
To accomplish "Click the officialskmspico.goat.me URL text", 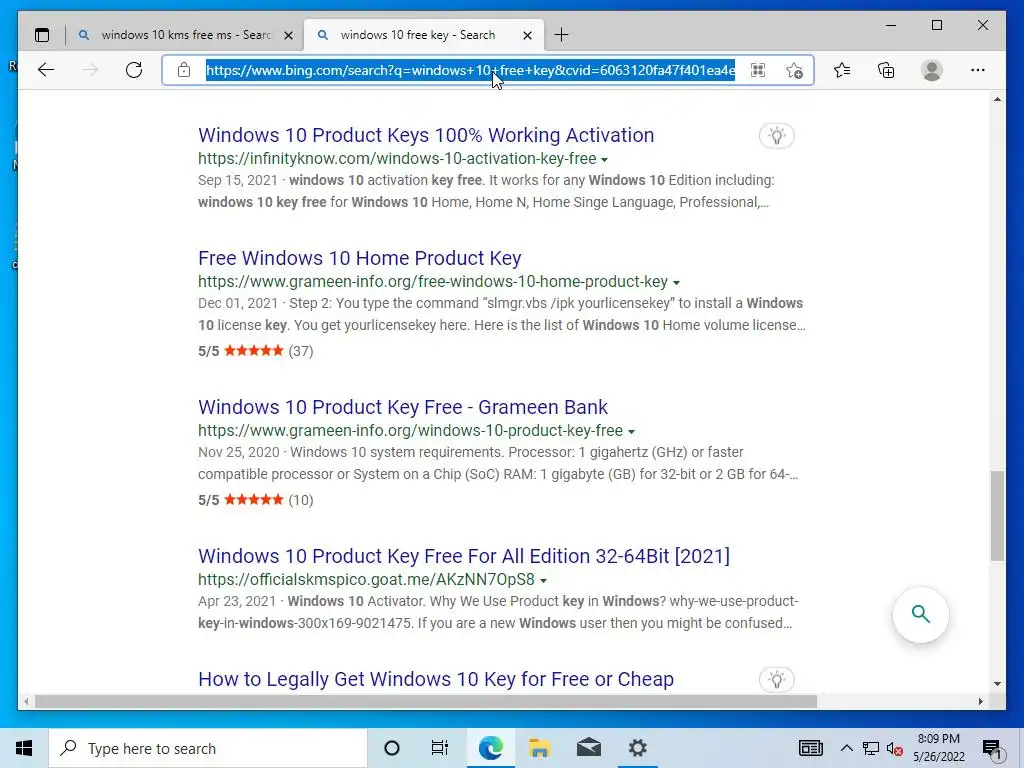I will pyautogui.click(x=366, y=579).
